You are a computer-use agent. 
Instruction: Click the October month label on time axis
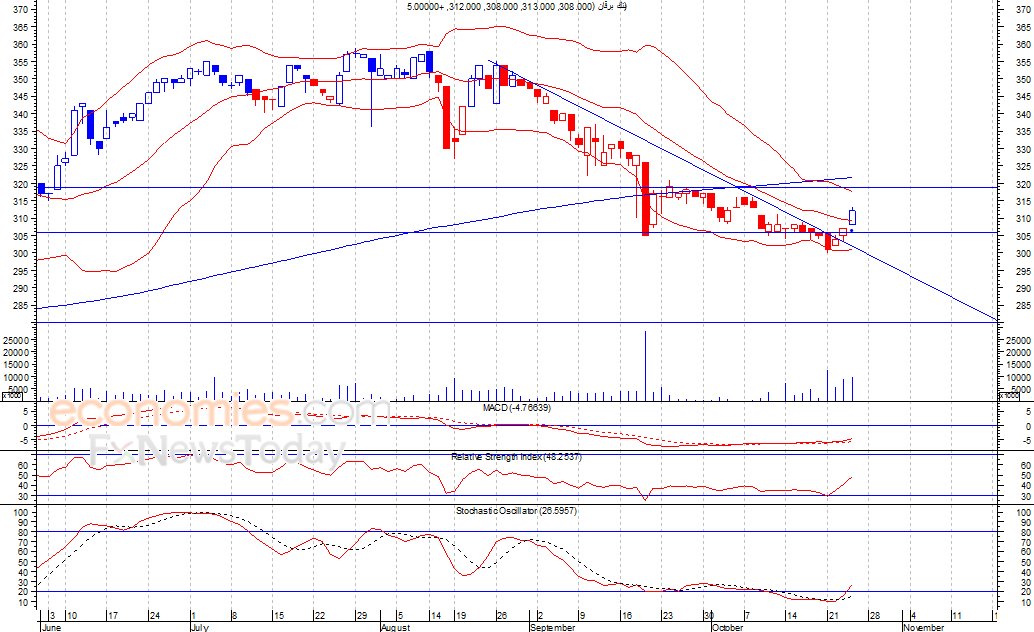pos(727,627)
